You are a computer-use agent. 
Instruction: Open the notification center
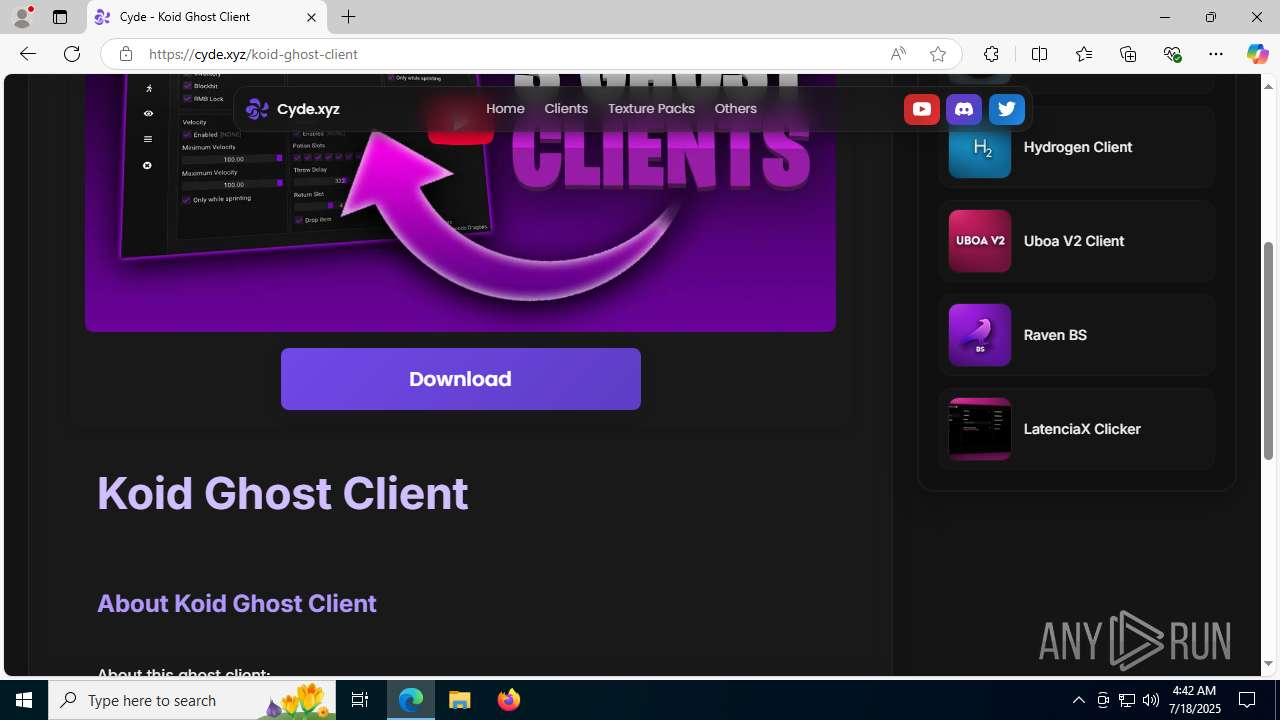tap(1248, 700)
